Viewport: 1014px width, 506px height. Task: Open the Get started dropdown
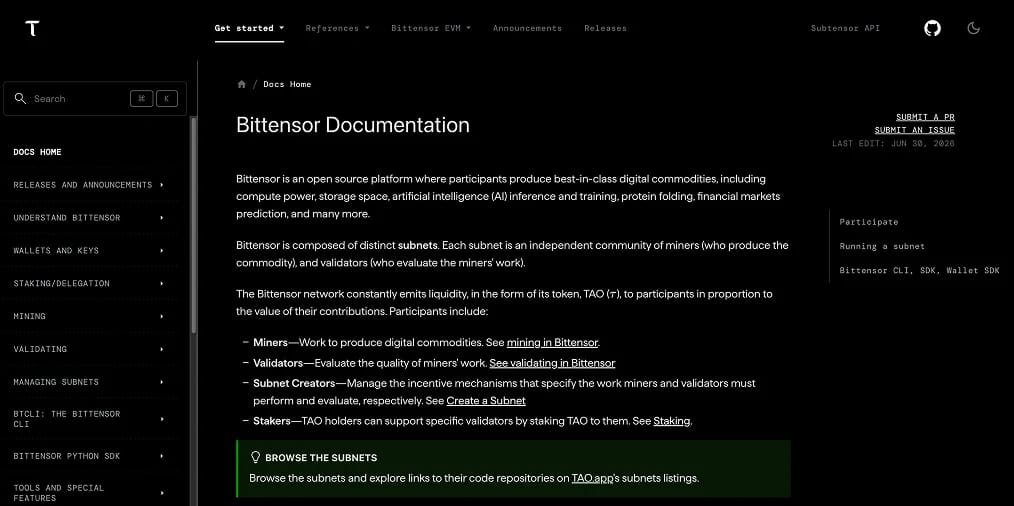pyautogui.click(x=249, y=28)
